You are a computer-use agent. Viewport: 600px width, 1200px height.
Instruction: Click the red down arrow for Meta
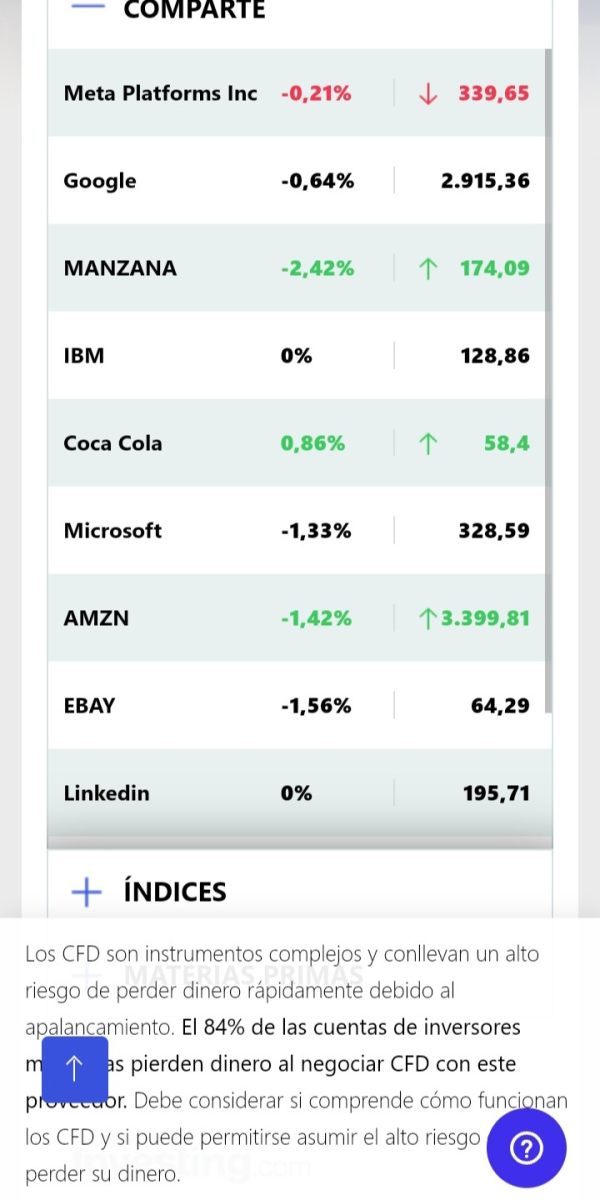coord(428,94)
